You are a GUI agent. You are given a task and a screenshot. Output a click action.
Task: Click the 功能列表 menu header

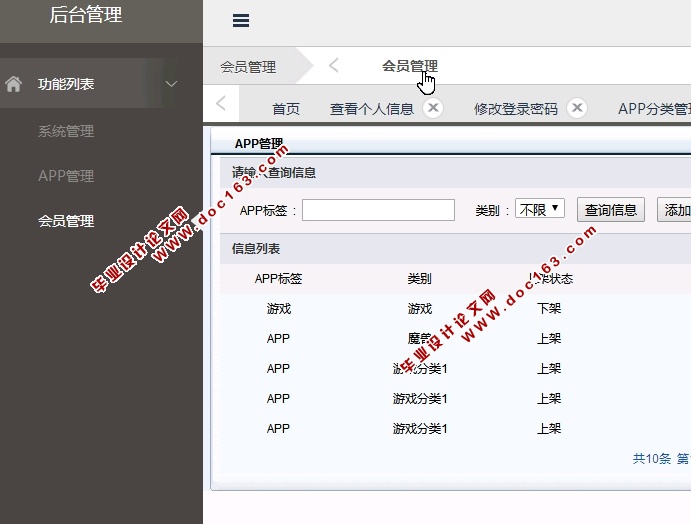(66, 84)
